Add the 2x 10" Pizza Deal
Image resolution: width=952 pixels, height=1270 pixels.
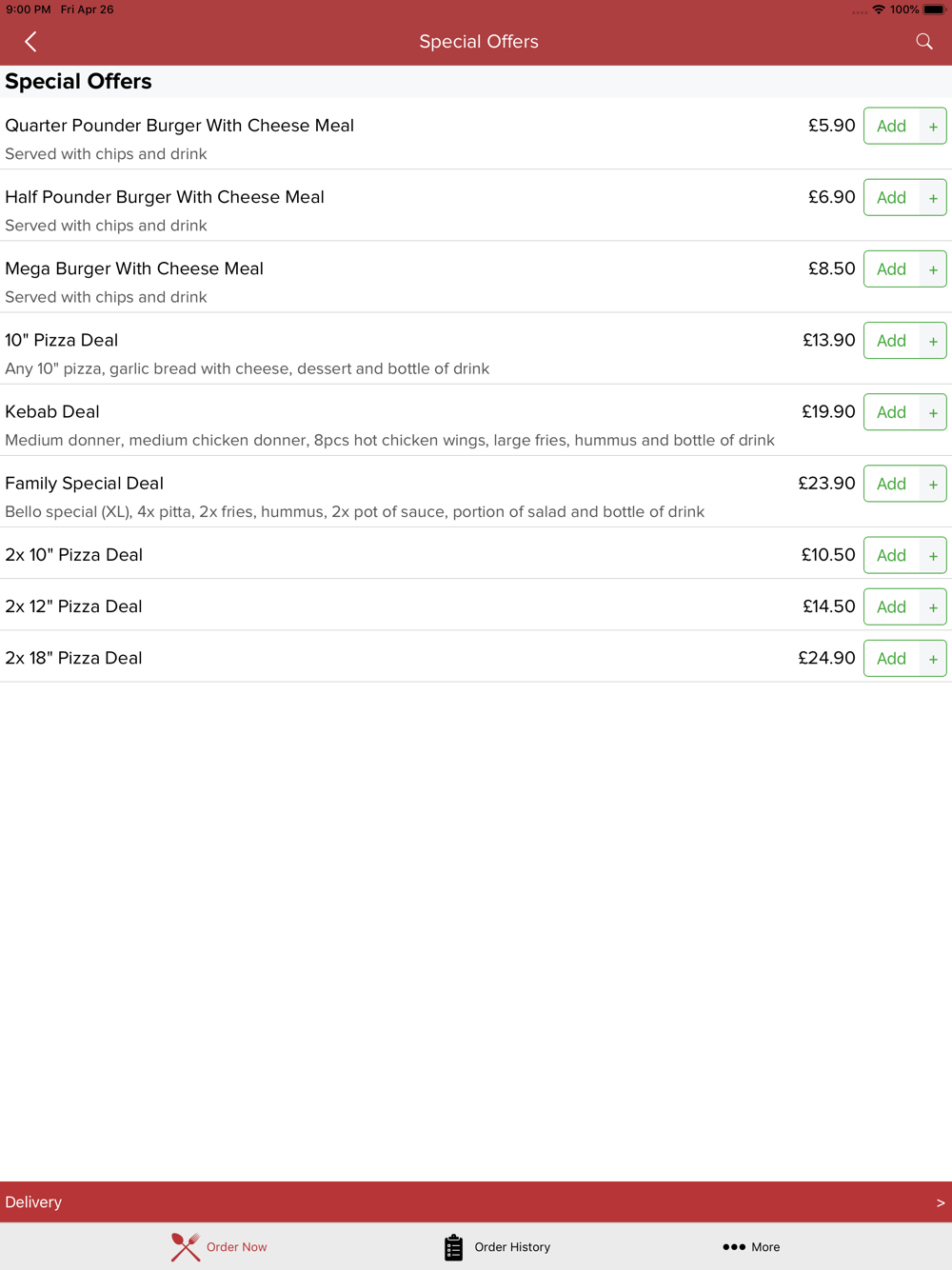(891, 555)
